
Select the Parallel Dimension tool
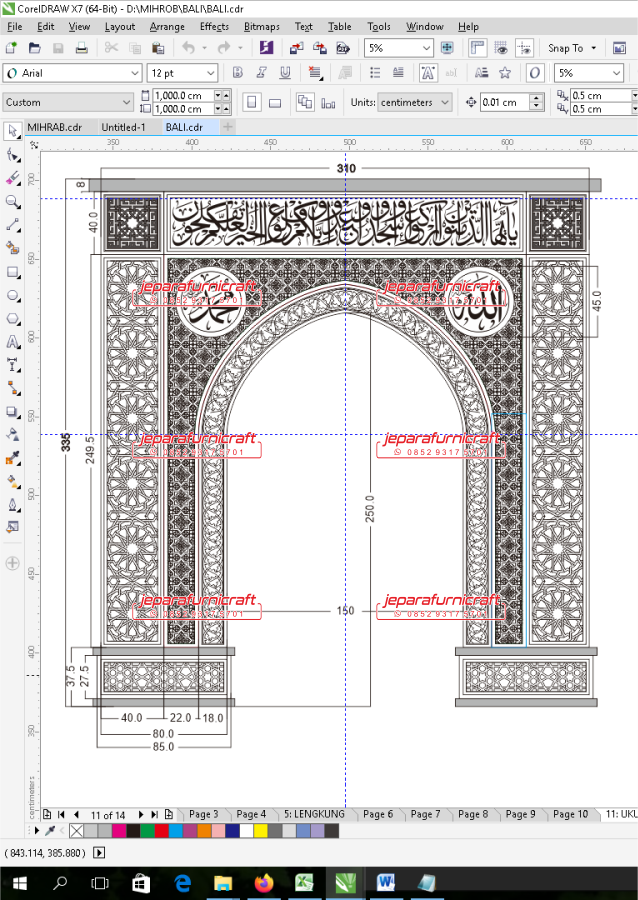[13, 365]
